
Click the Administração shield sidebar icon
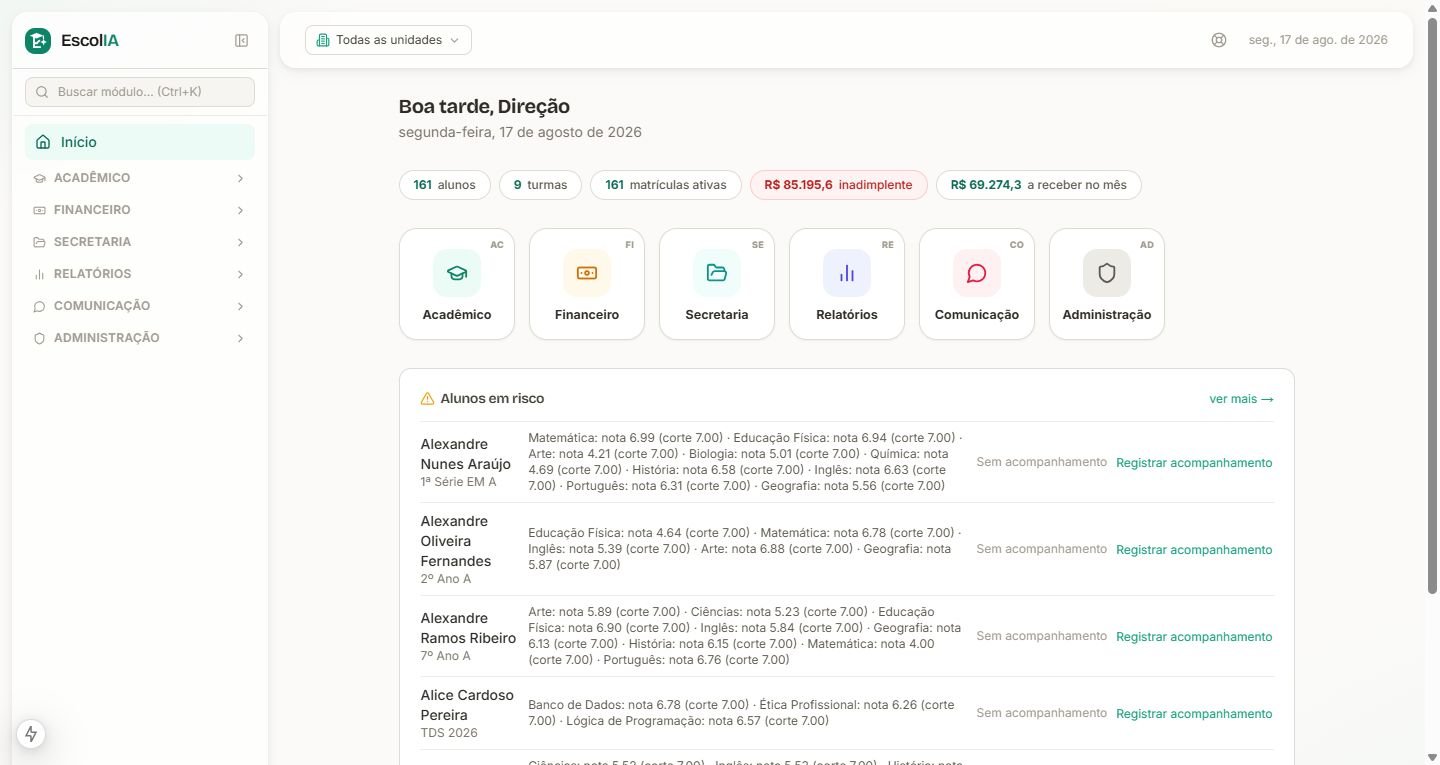point(40,338)
